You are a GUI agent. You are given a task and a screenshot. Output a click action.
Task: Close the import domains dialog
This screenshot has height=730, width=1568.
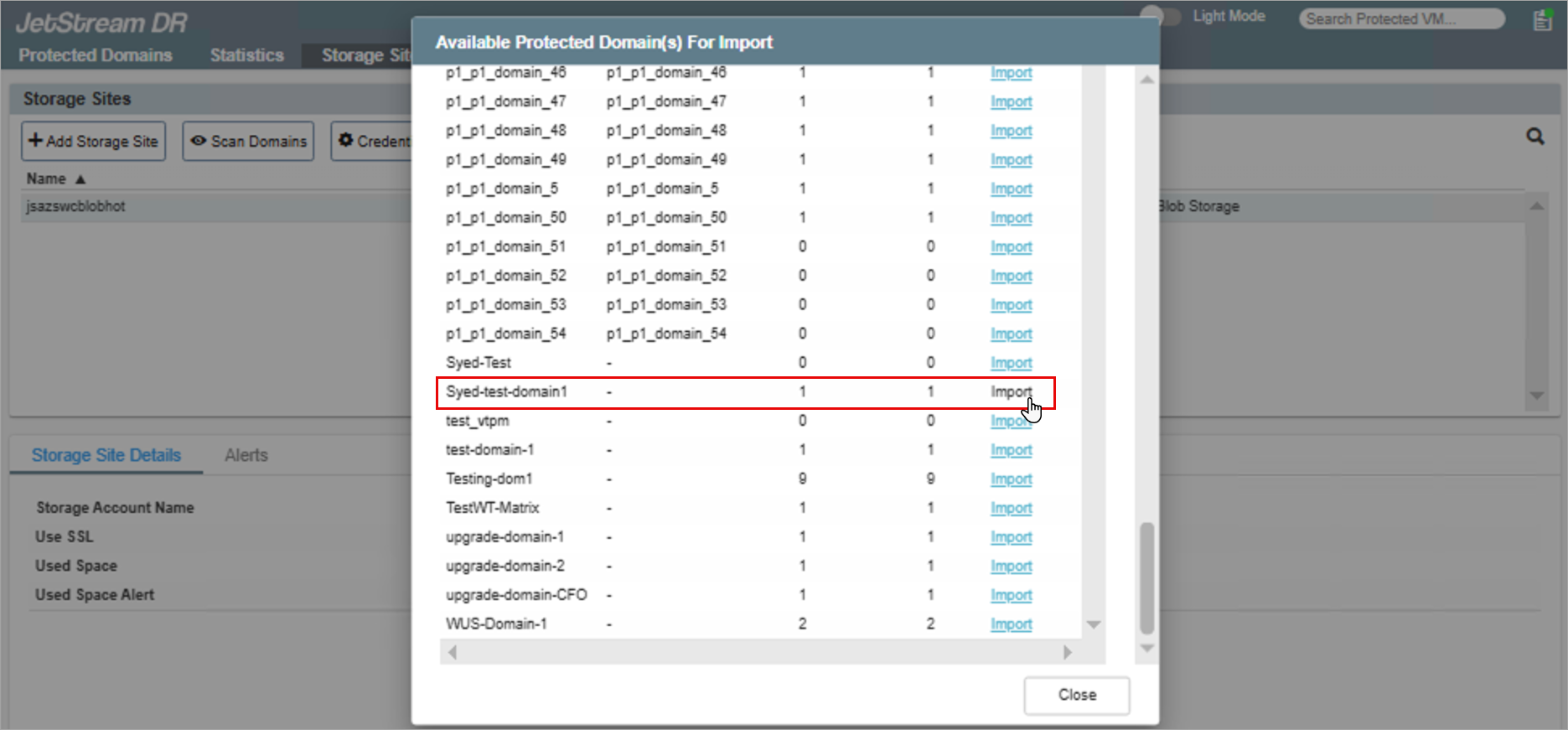pos(1076,695)
